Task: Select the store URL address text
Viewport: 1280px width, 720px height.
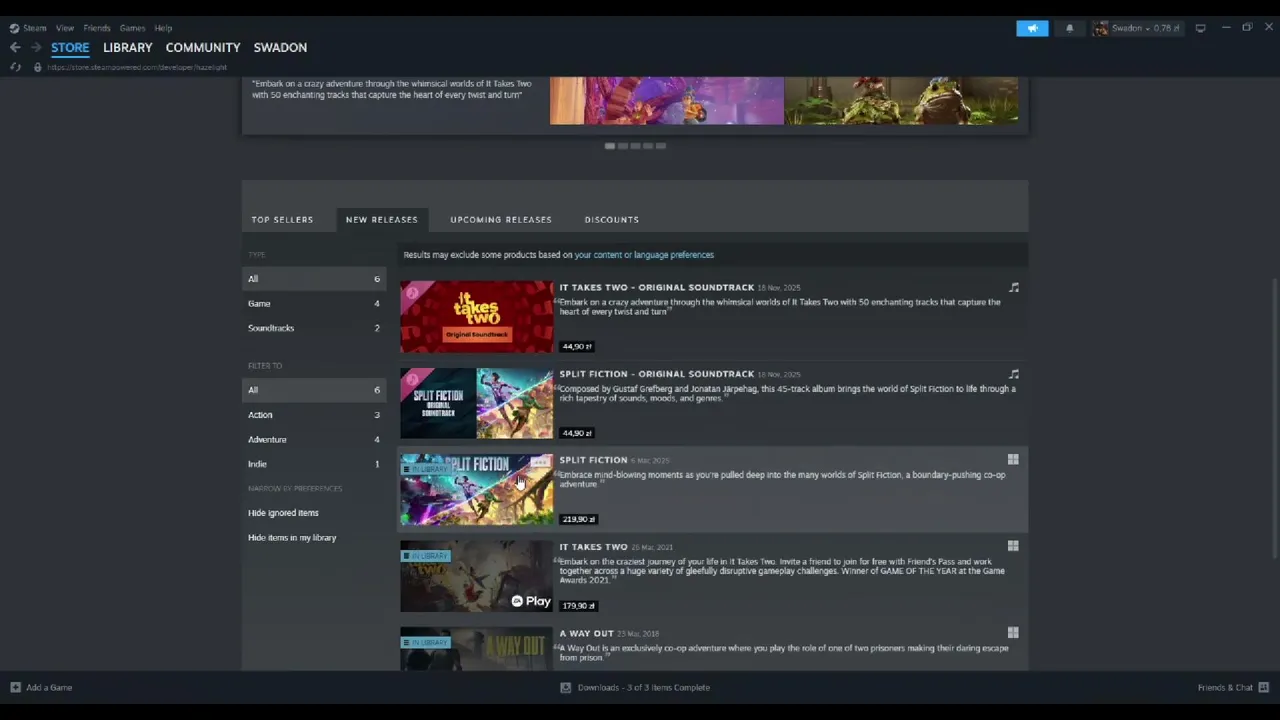Action: point(137,67)
